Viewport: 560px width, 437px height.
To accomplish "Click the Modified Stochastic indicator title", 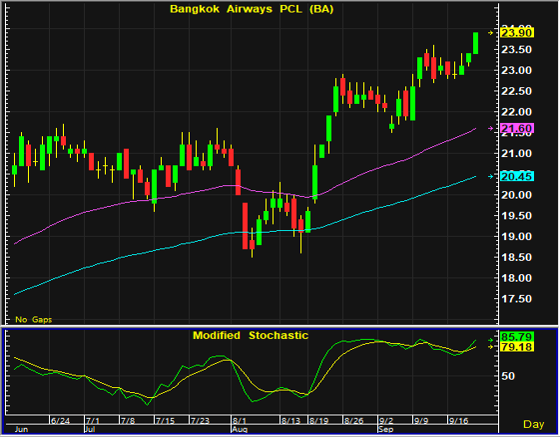I will pyautogui.click(x=250, y=336).
